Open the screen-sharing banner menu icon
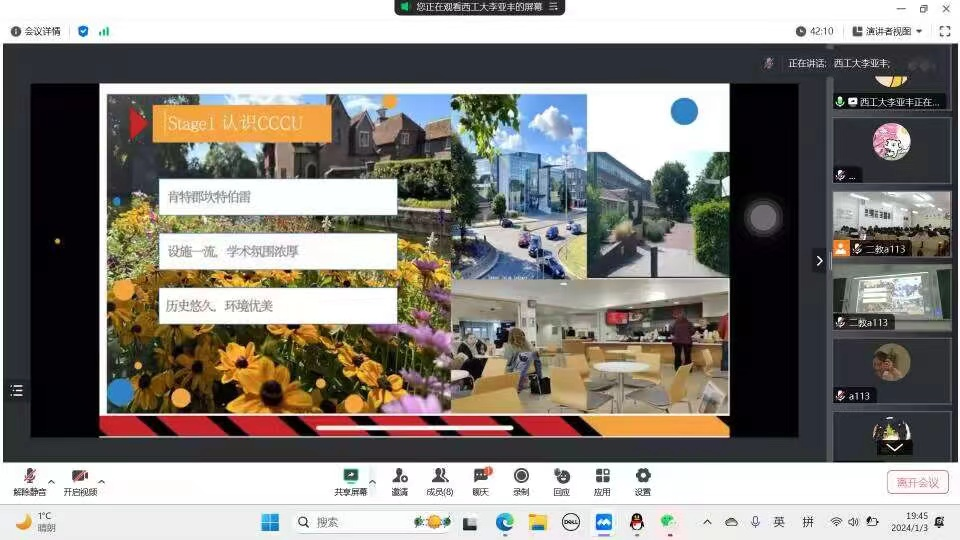The width and height of the screenshot is (960, 540). 552,7
